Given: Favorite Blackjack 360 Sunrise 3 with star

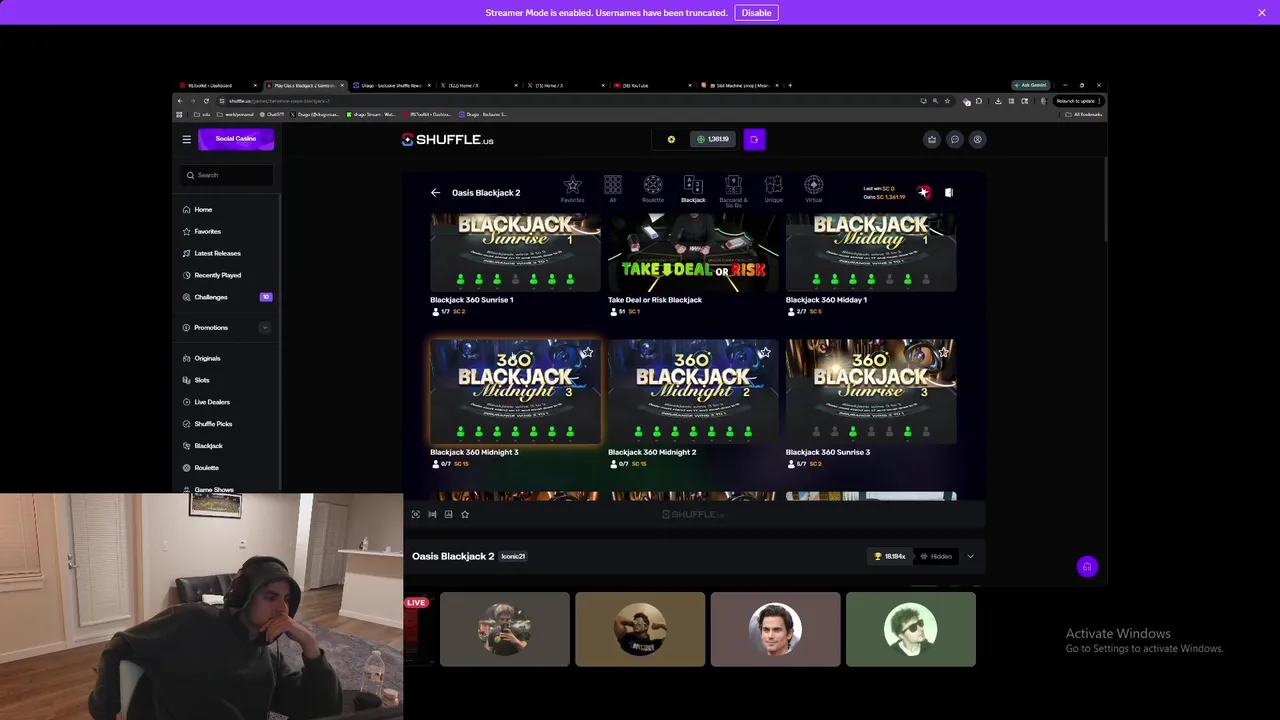Looking at the screenshot, I should (943, 352).
